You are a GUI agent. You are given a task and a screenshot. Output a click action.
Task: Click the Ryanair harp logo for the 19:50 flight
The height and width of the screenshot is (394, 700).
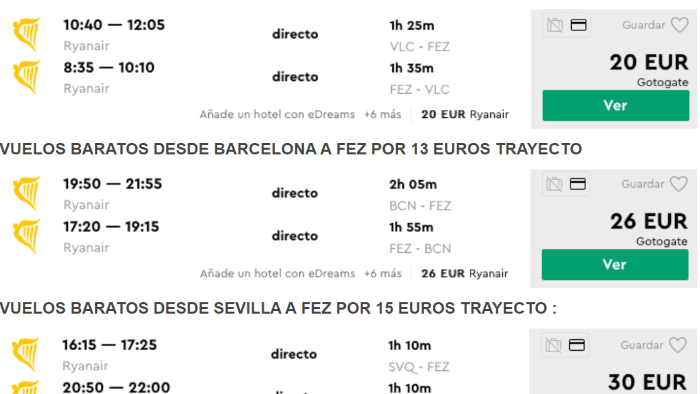[27, 193]
